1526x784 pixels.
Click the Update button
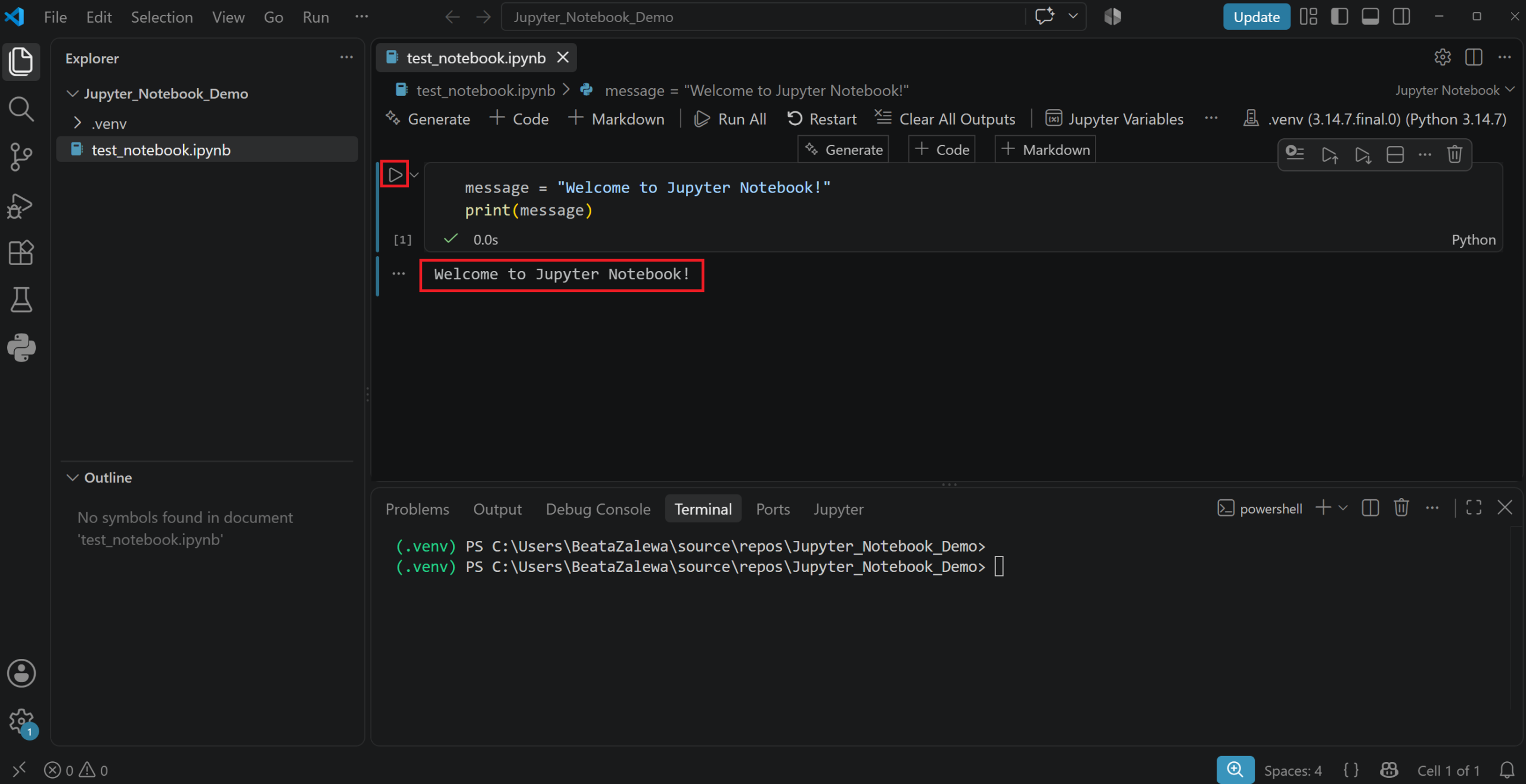(x=1256, y=17)
